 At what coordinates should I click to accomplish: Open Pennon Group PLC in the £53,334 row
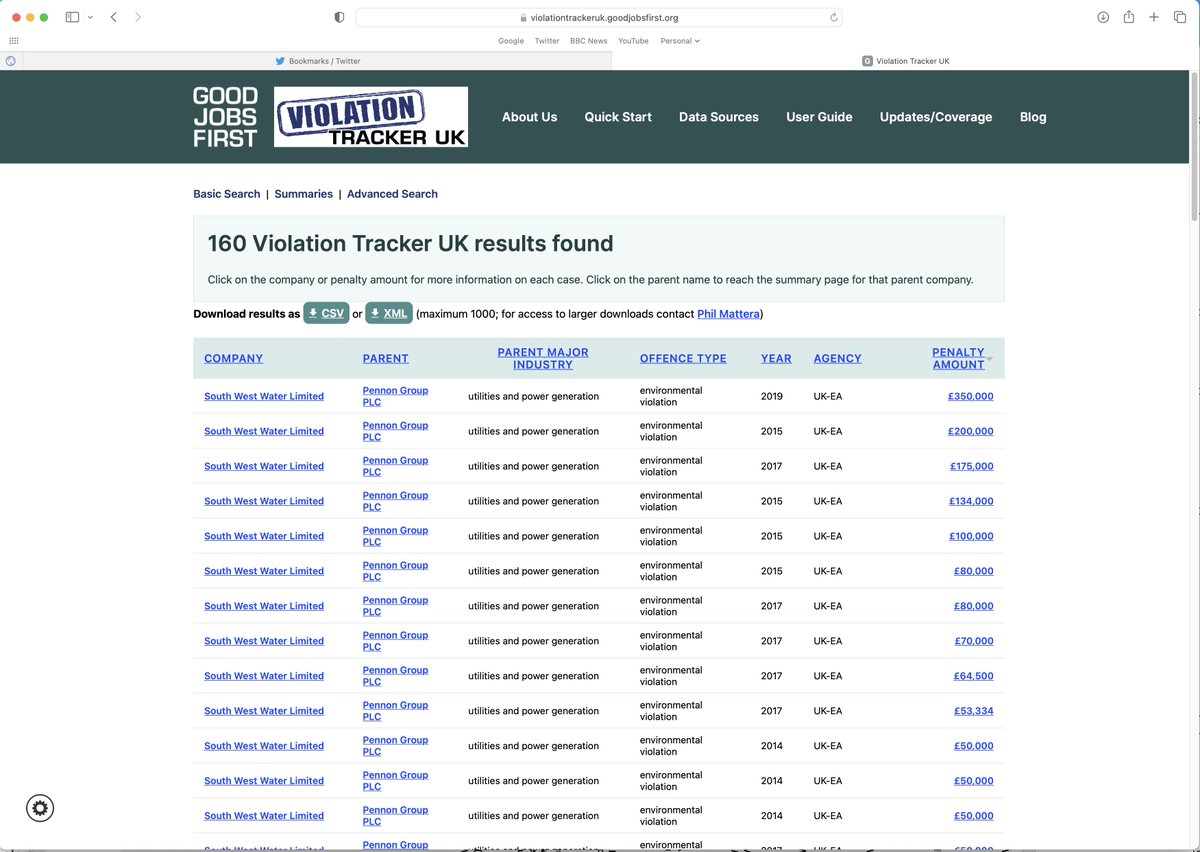click(x=395, y=711)
